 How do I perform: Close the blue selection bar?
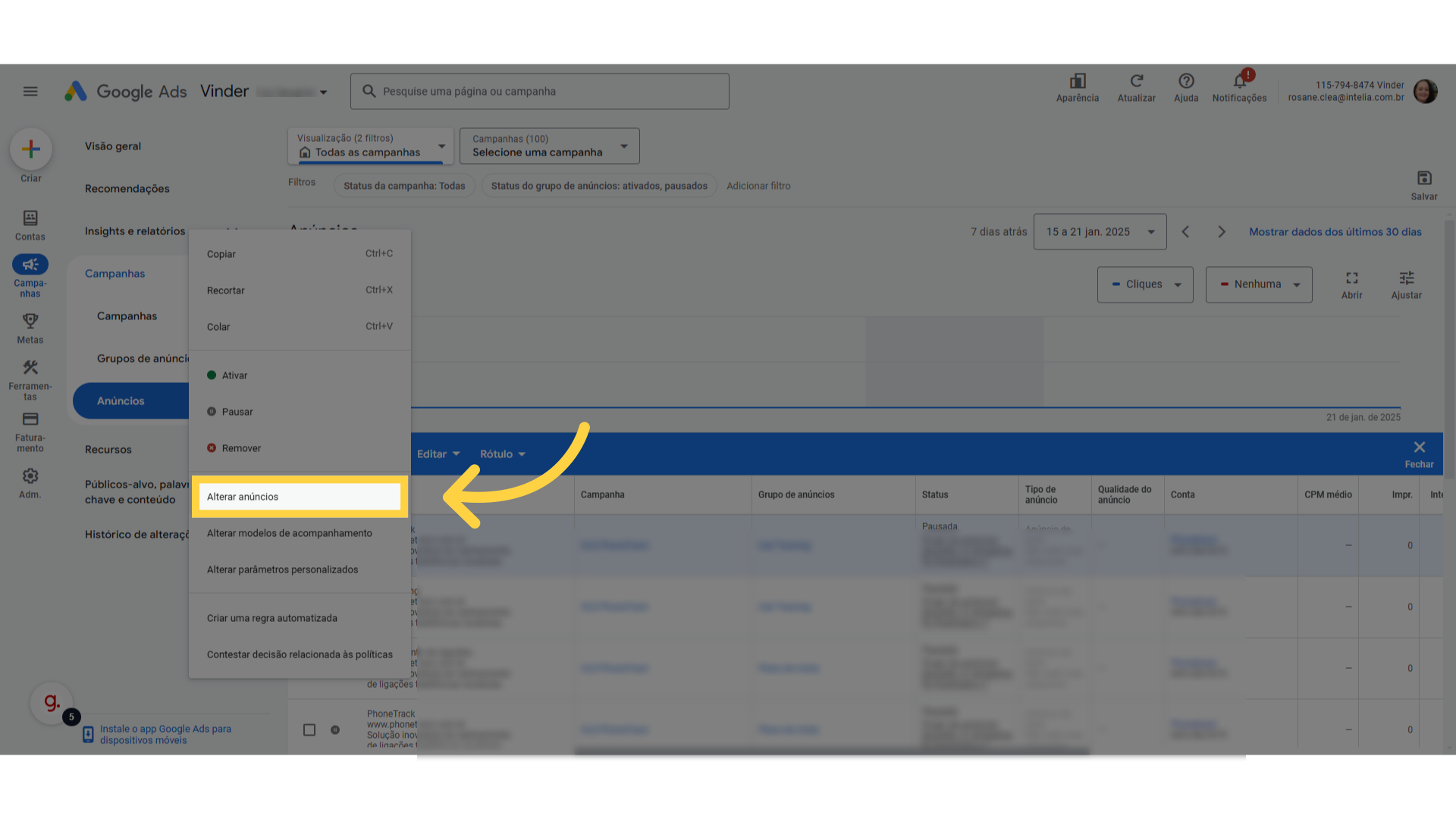pos(1420,447)
